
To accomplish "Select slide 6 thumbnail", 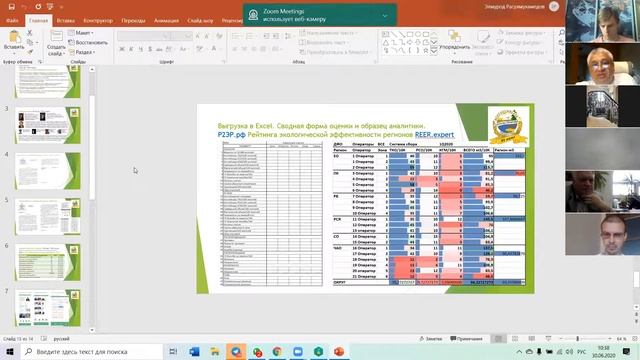I will click(x=48, y=262).
